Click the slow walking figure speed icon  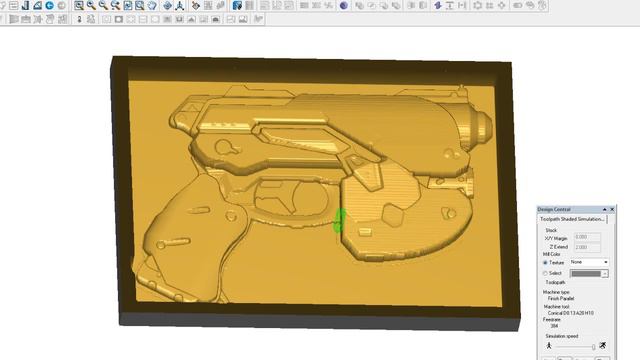point(549,346)
